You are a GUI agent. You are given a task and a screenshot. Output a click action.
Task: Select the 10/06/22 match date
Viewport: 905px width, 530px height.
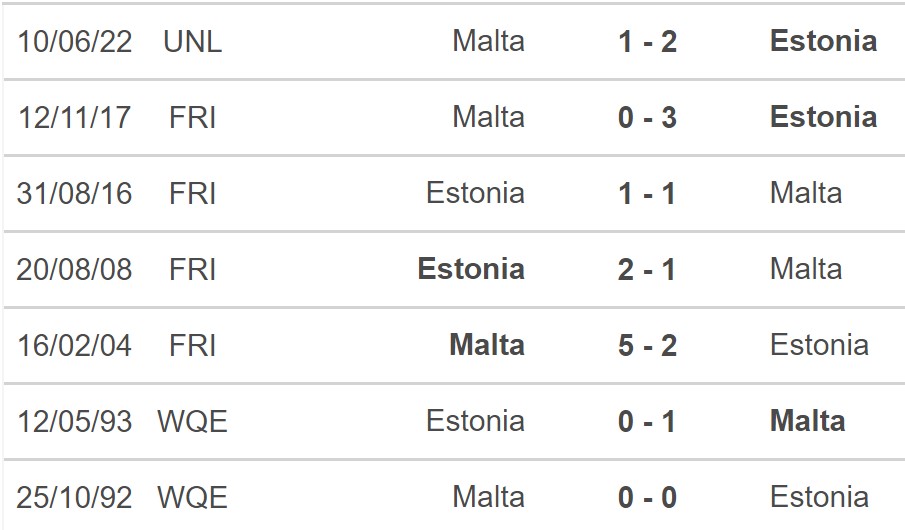coord(74,41)
